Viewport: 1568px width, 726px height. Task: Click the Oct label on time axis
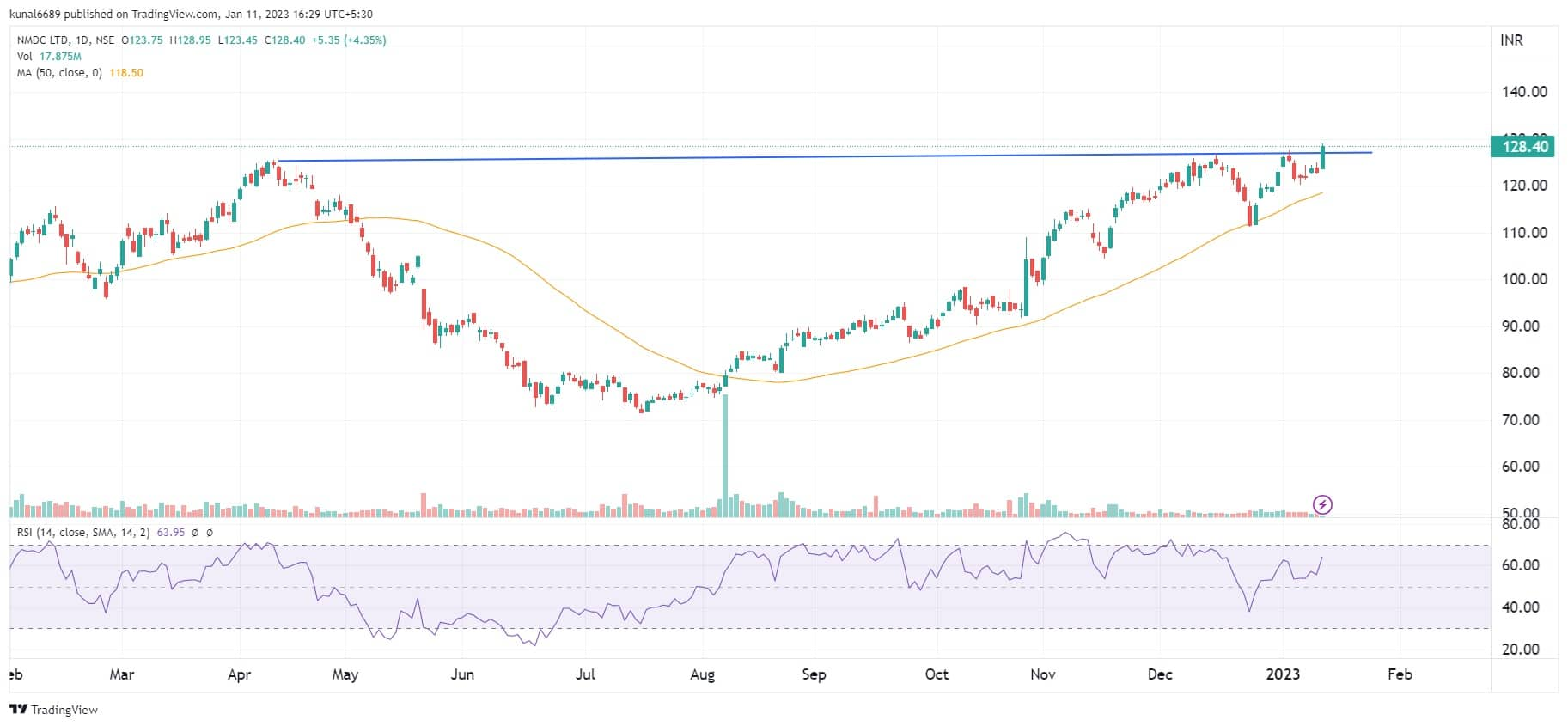pos(937,674)
